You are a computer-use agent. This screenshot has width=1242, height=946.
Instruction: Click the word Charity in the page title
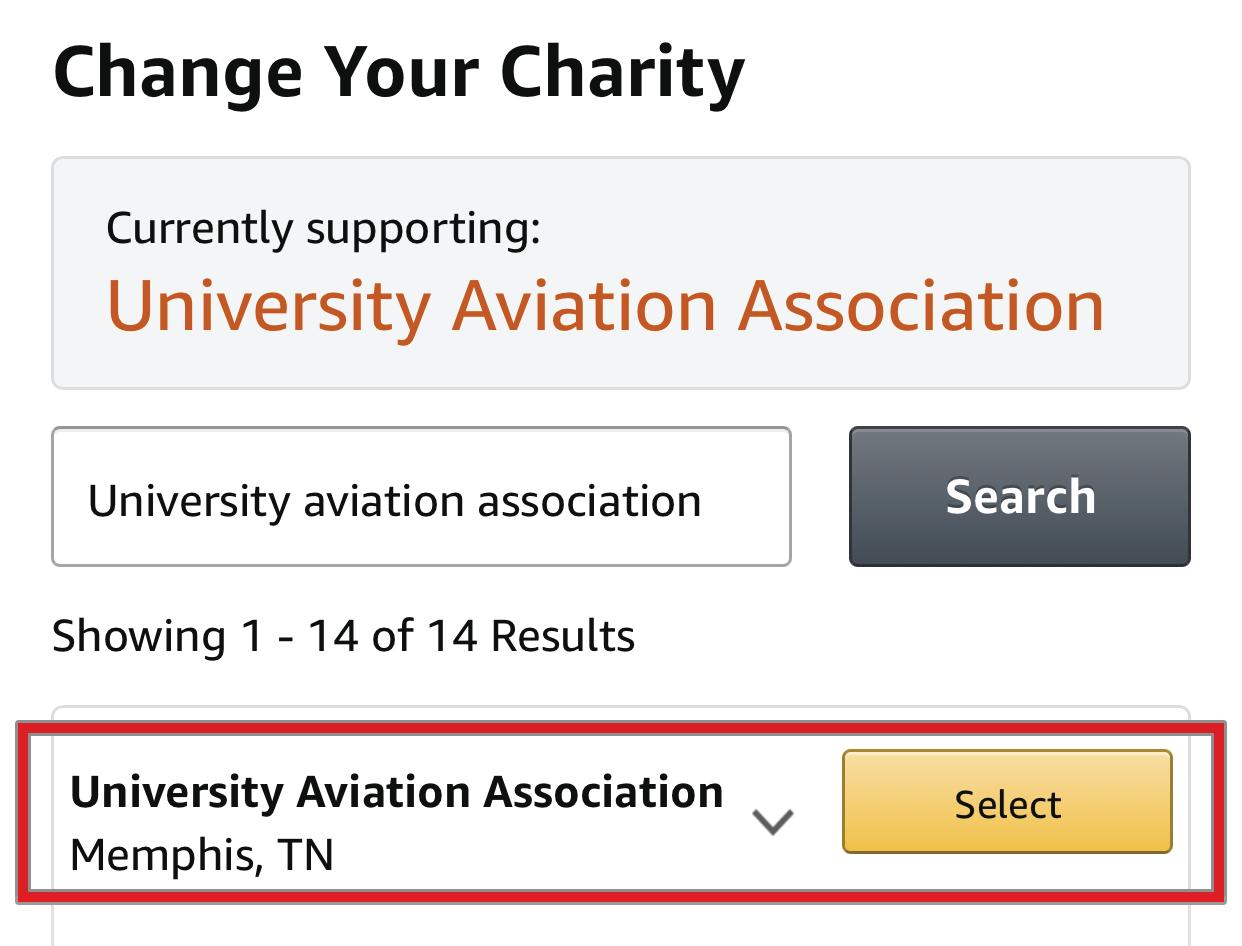click(x=622, y=74)
